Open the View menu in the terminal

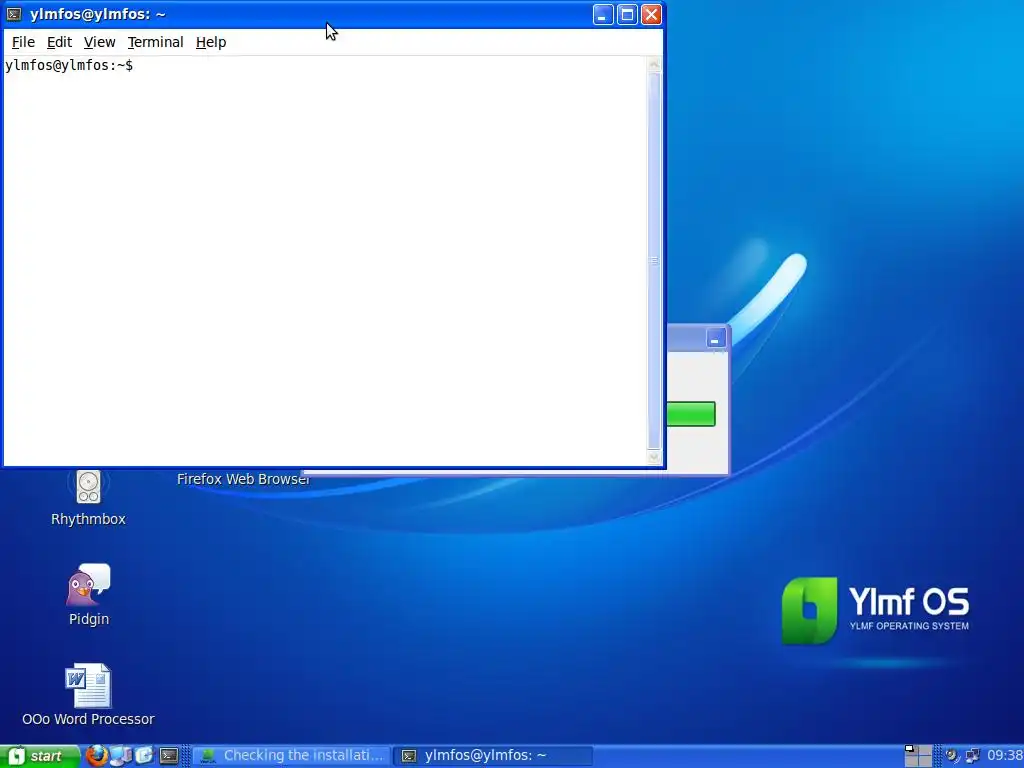point(99,42)
